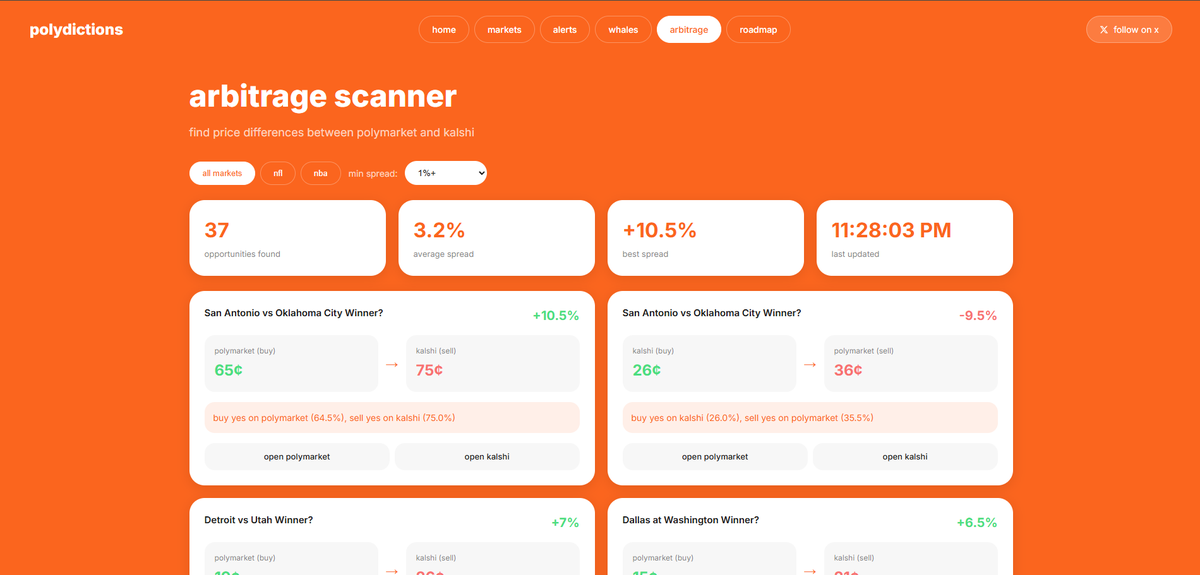Select the +10.5% spread label
The height and width of the screenshot is (575, 1200).
(x=556, y=316)
